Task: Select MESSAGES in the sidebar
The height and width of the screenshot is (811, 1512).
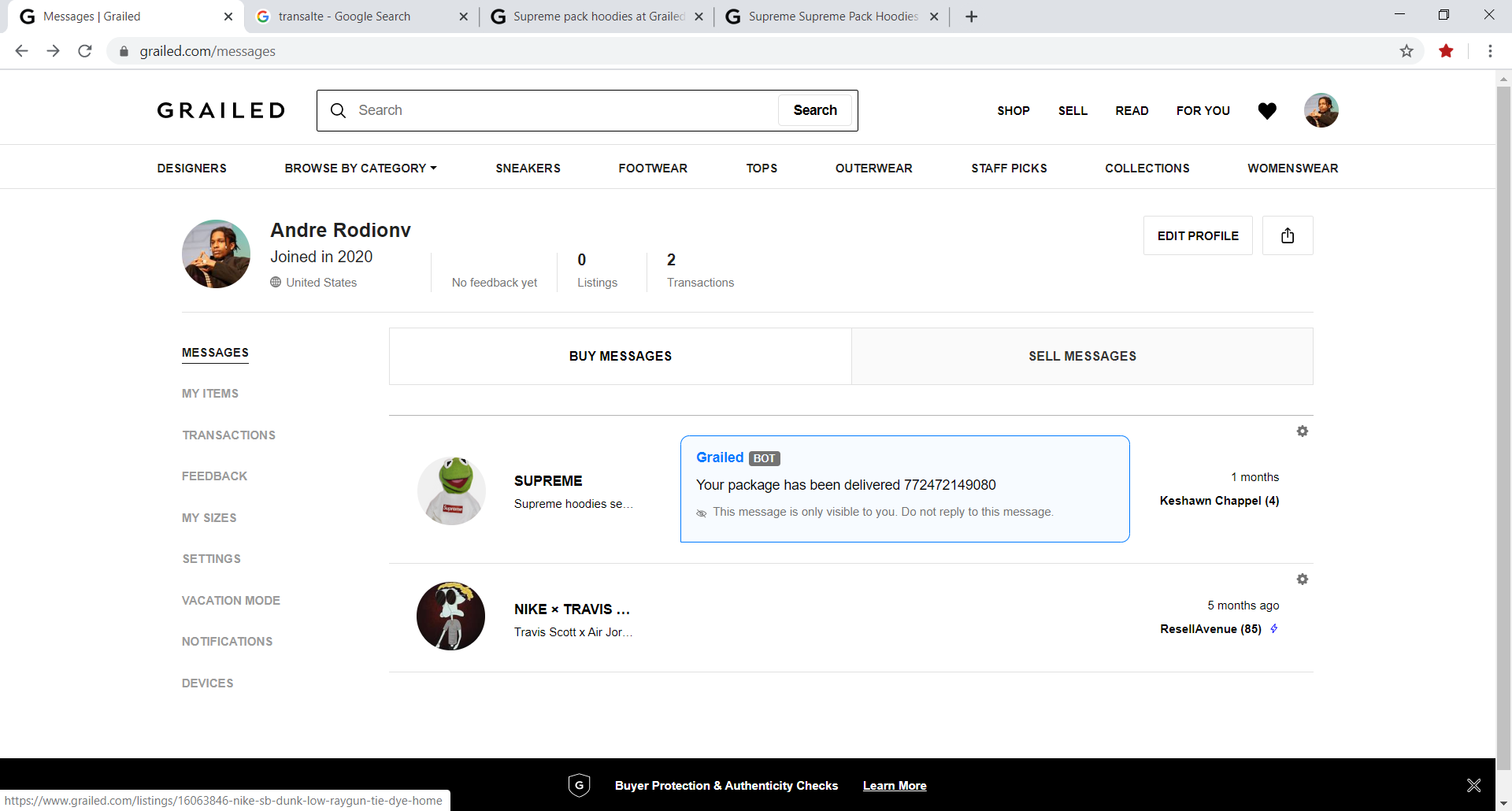Action: point(215,353)
